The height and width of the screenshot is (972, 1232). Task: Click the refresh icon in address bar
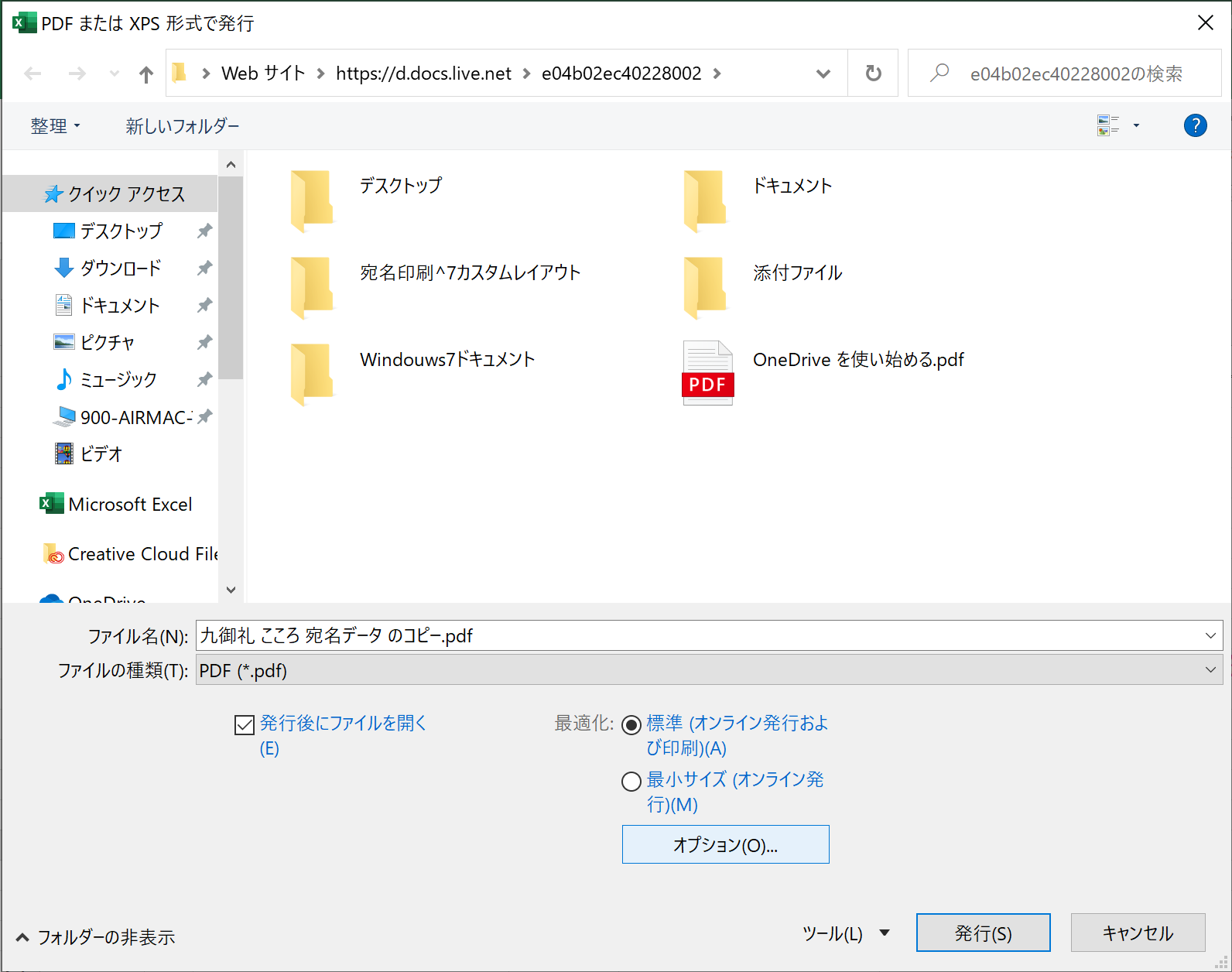coord(873,74)
